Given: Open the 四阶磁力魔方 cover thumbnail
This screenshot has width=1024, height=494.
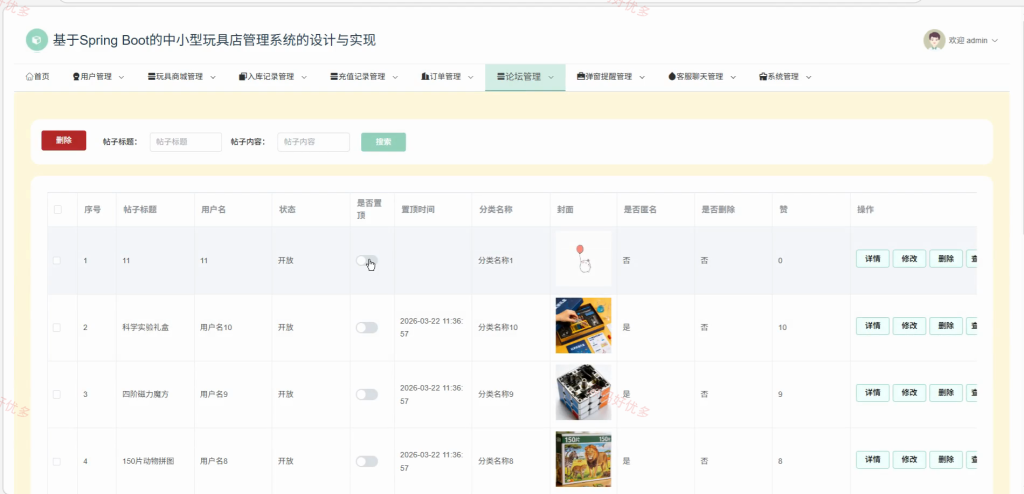Looking at the screenshot, I should [583, 392].
